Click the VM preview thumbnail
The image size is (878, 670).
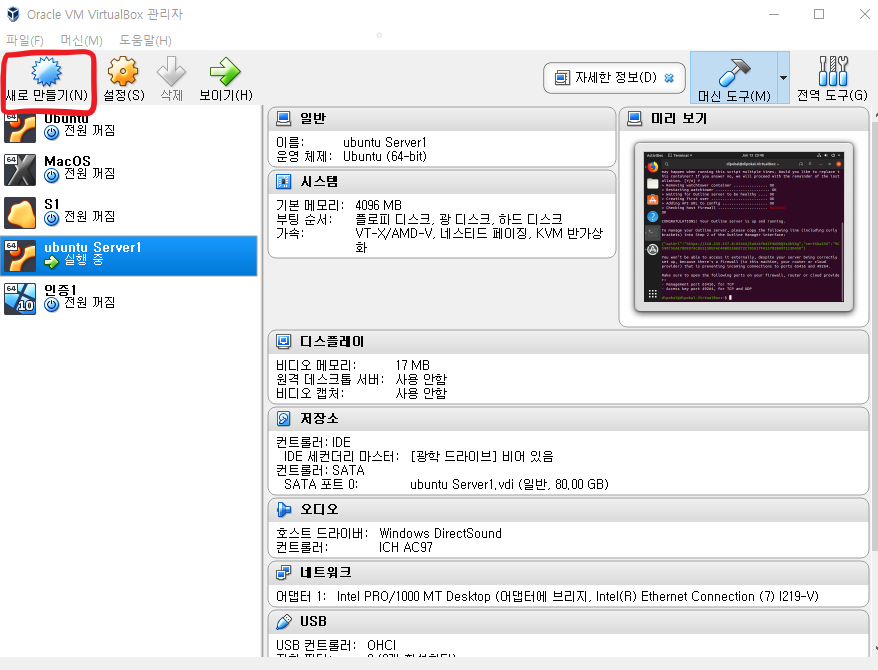coord(744,227)
